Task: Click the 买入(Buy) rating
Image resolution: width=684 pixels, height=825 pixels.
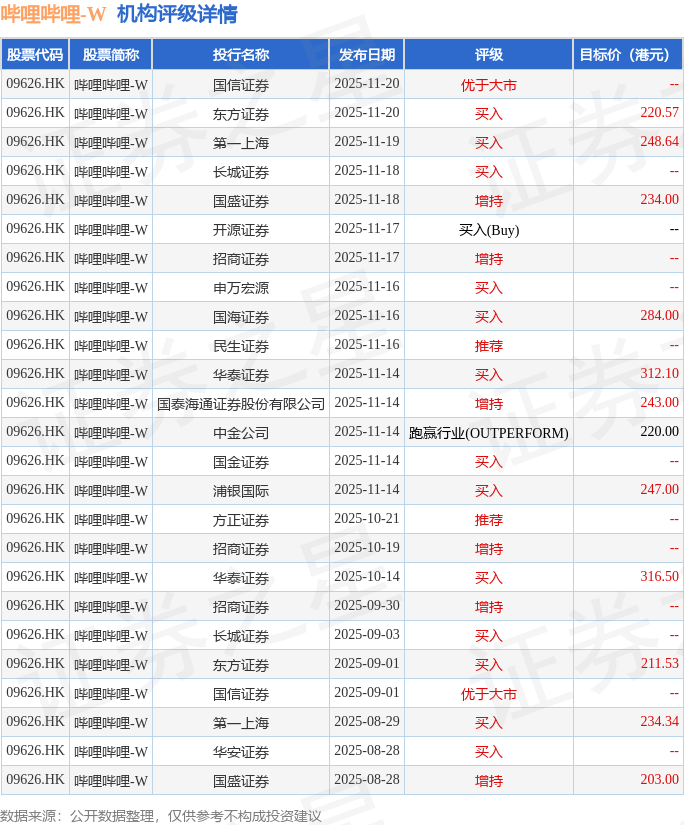Action: 489,229
